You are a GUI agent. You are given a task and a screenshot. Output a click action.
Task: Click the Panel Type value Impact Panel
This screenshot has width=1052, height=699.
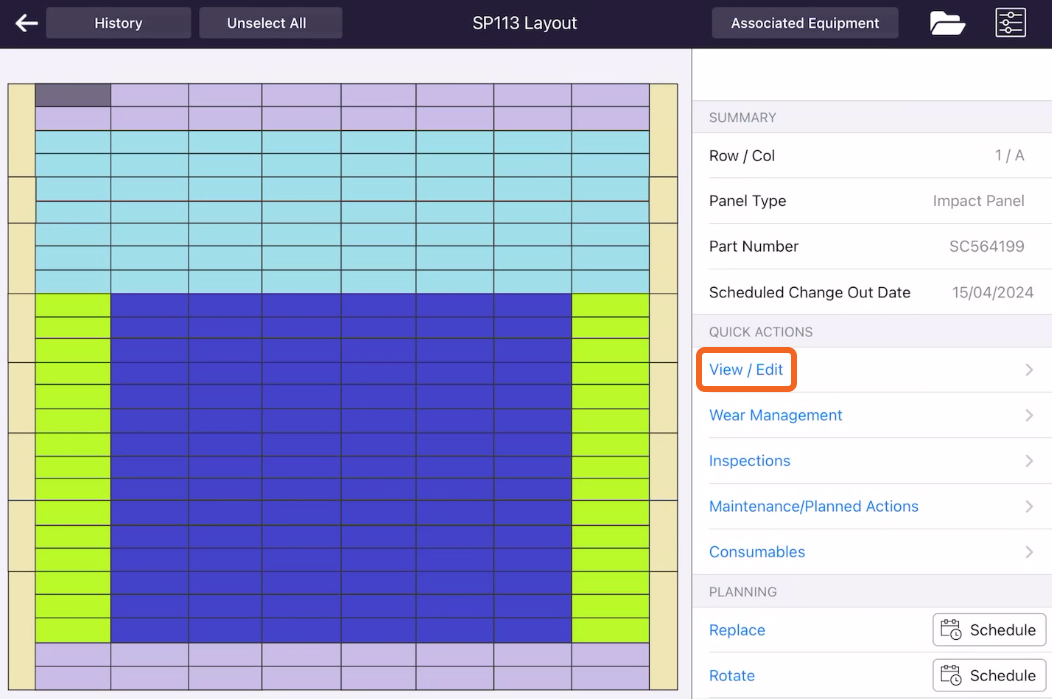coord(978,201)
